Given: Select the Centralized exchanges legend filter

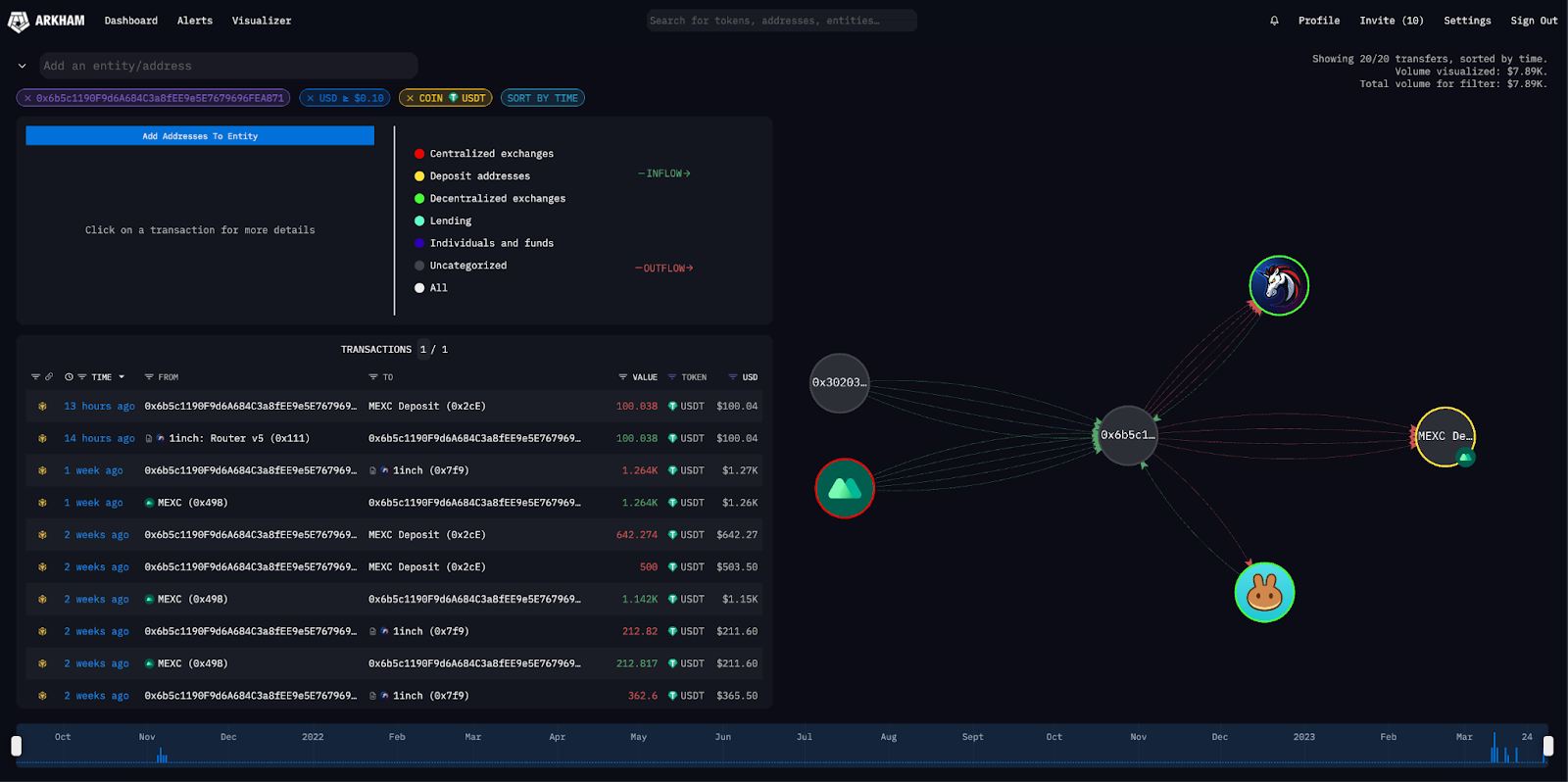Looking at the screenshot, I should click(x=484, y=154).
